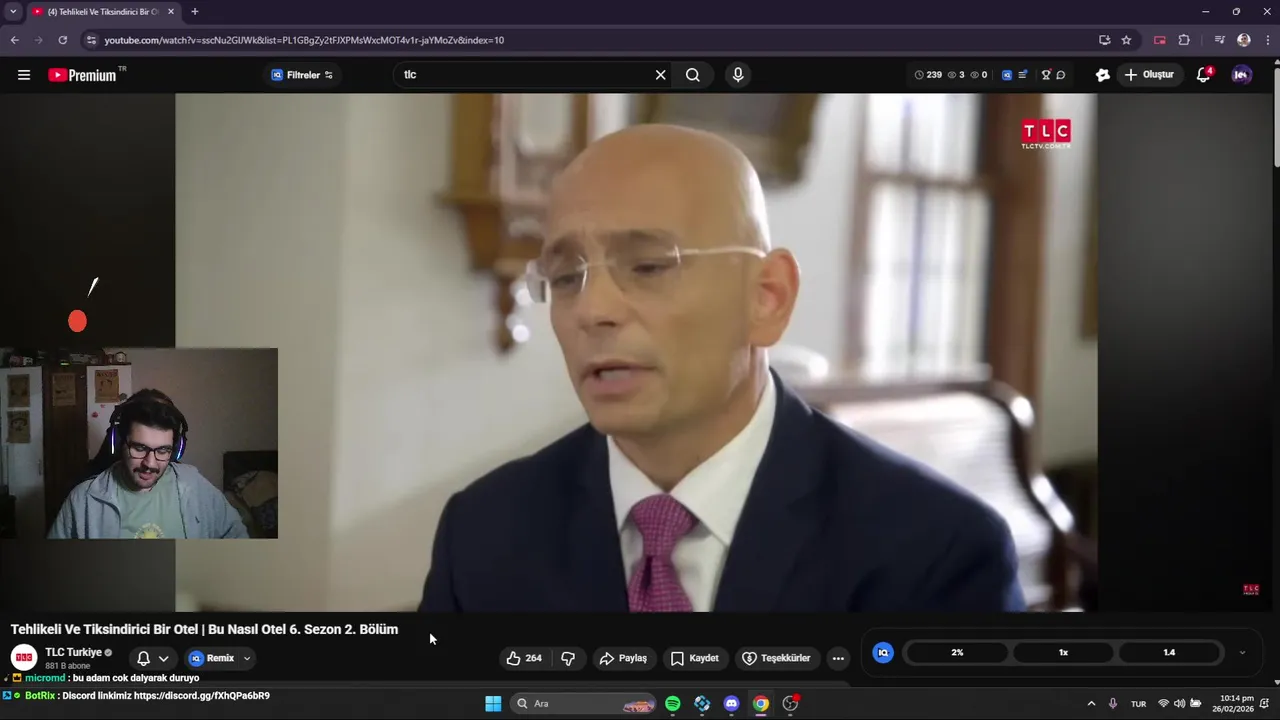Click the Teşekkürler thanks button
Image resolution: width=1280 pixels, height=720 pixels.
click(776, 658)
